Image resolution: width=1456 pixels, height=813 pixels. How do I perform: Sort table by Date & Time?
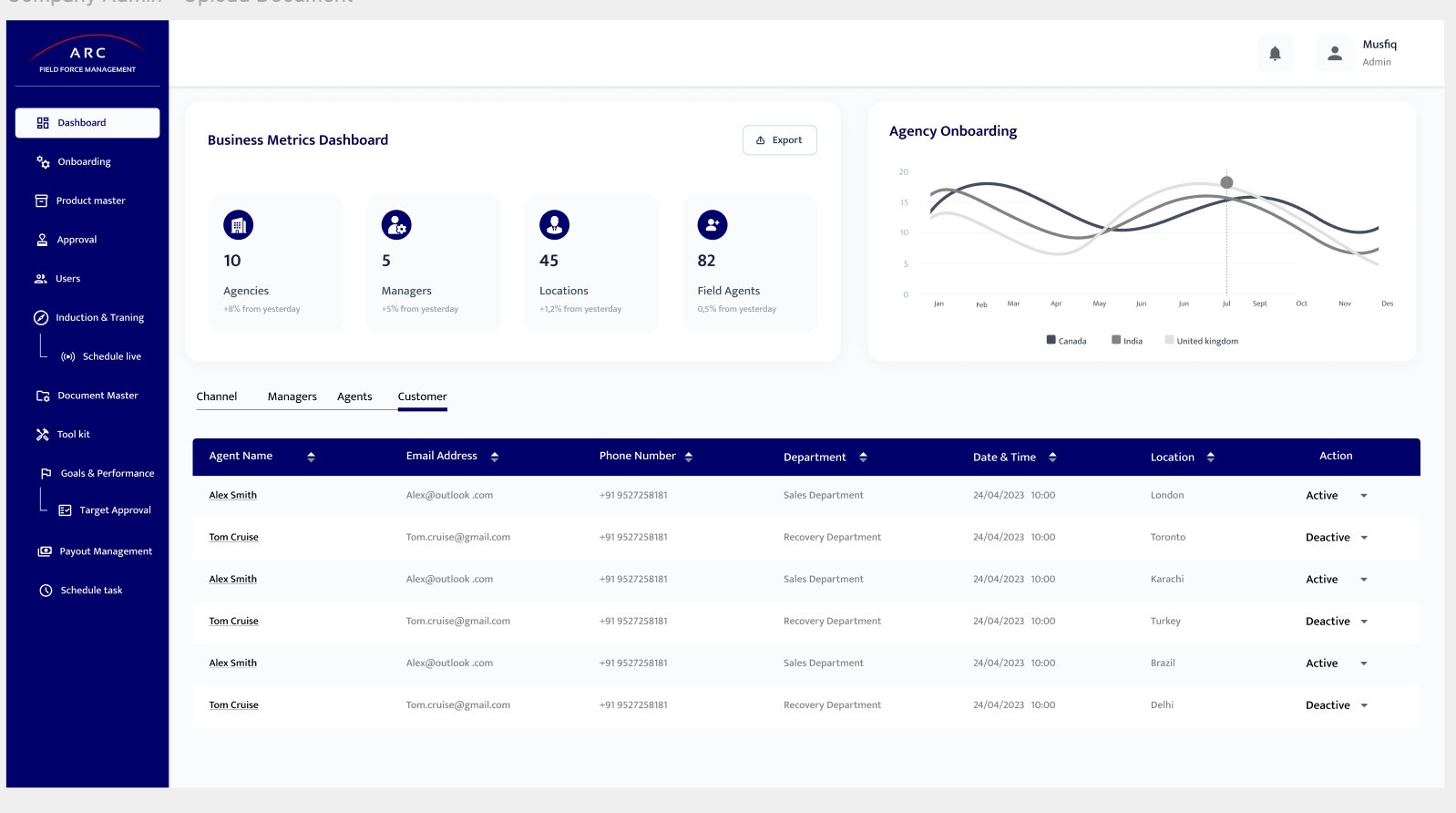[x=1052, y=457]
